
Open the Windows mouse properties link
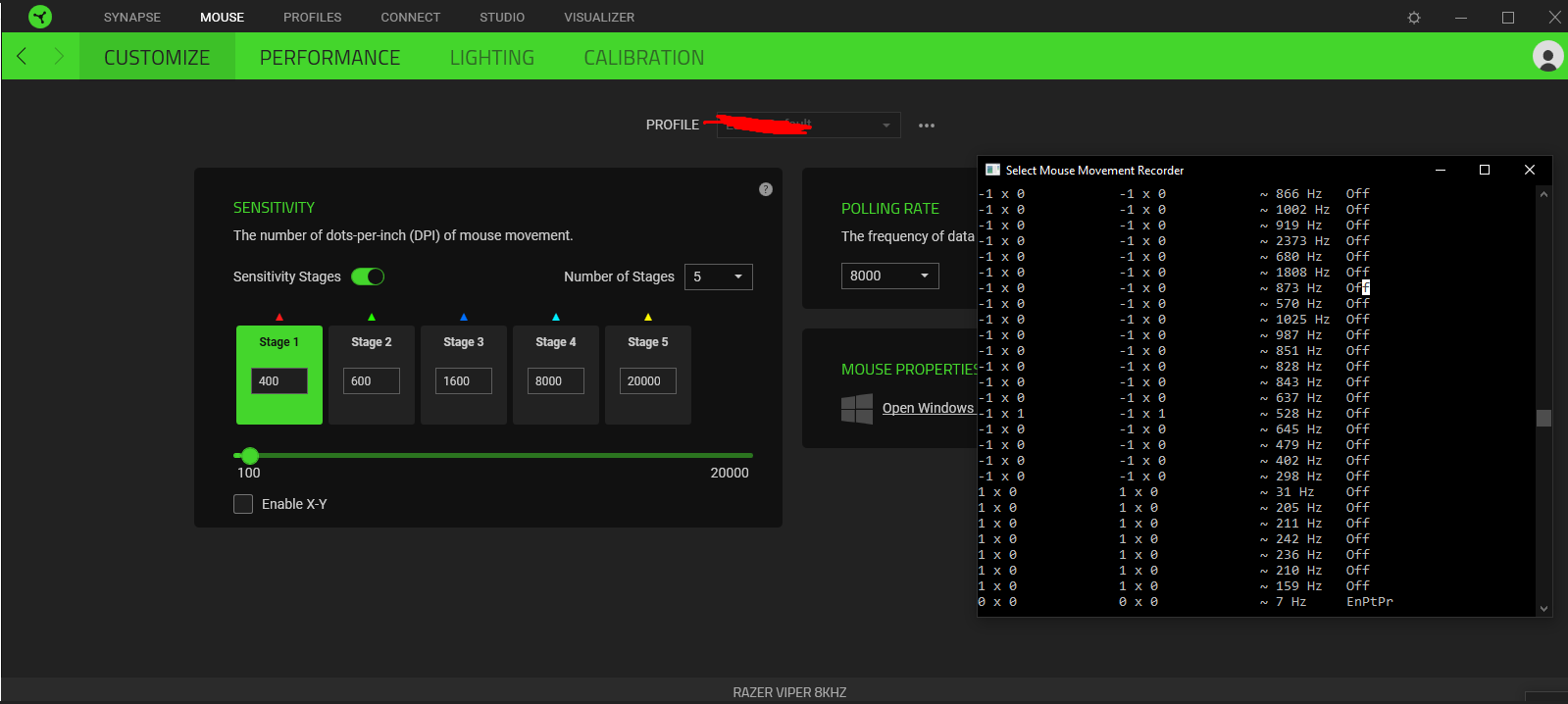tap(928, 408)
